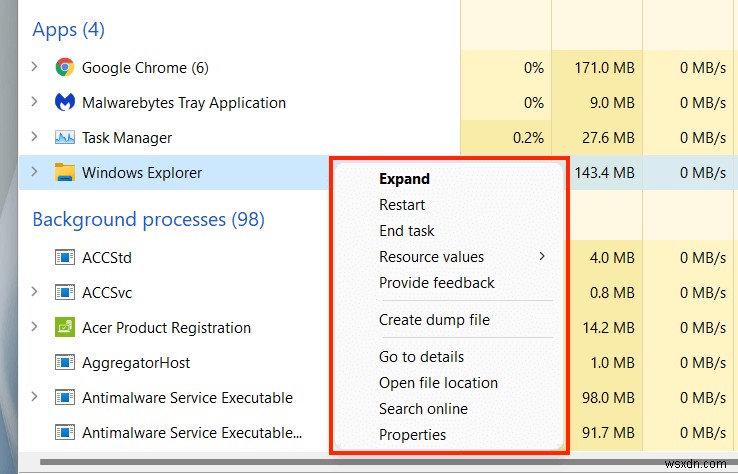Select End task from context menu
The width and height of the screenshot is (738, 474).
pos(407,231)
